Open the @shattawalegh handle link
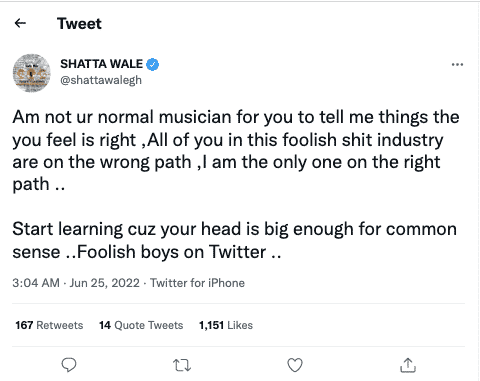 point(101,80)
